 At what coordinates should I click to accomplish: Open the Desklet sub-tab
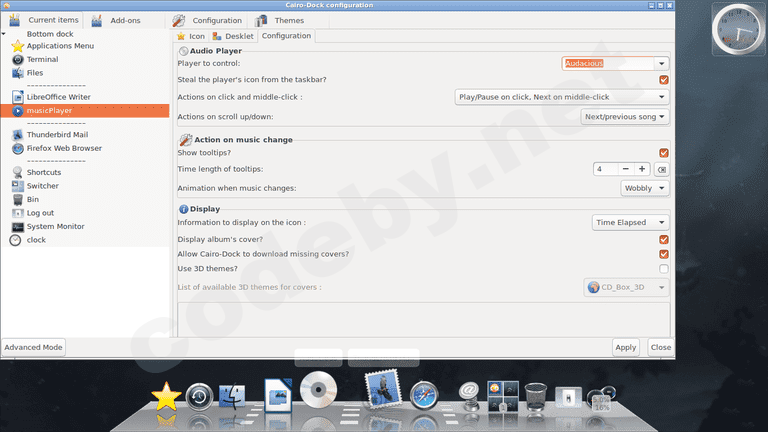(233, 36)
